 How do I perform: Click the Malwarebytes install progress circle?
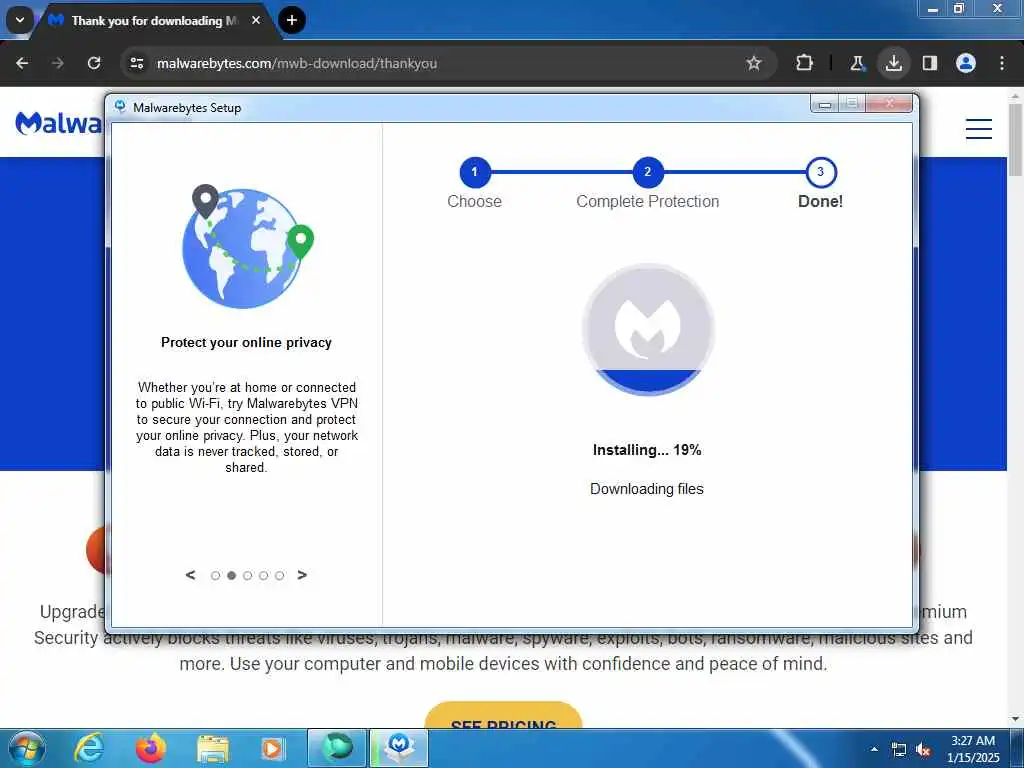coord(648,329)
